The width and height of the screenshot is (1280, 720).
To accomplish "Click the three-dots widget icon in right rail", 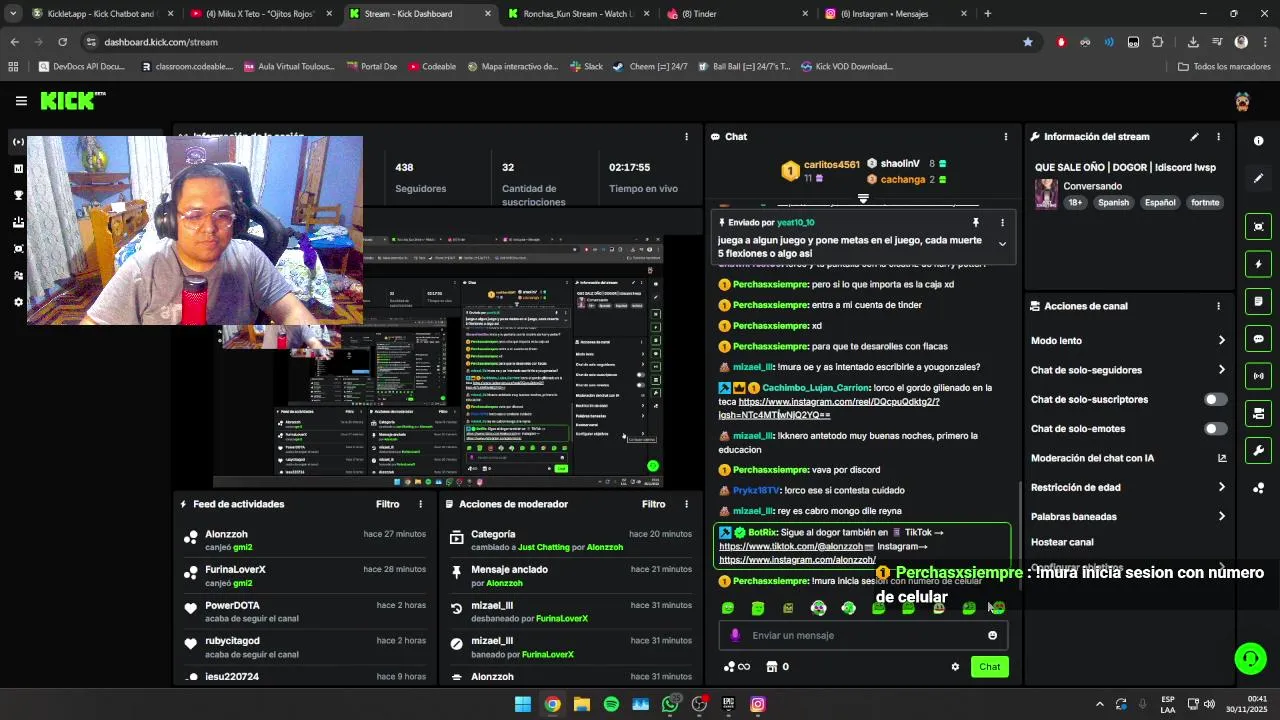I will (x=1259, y=488).
